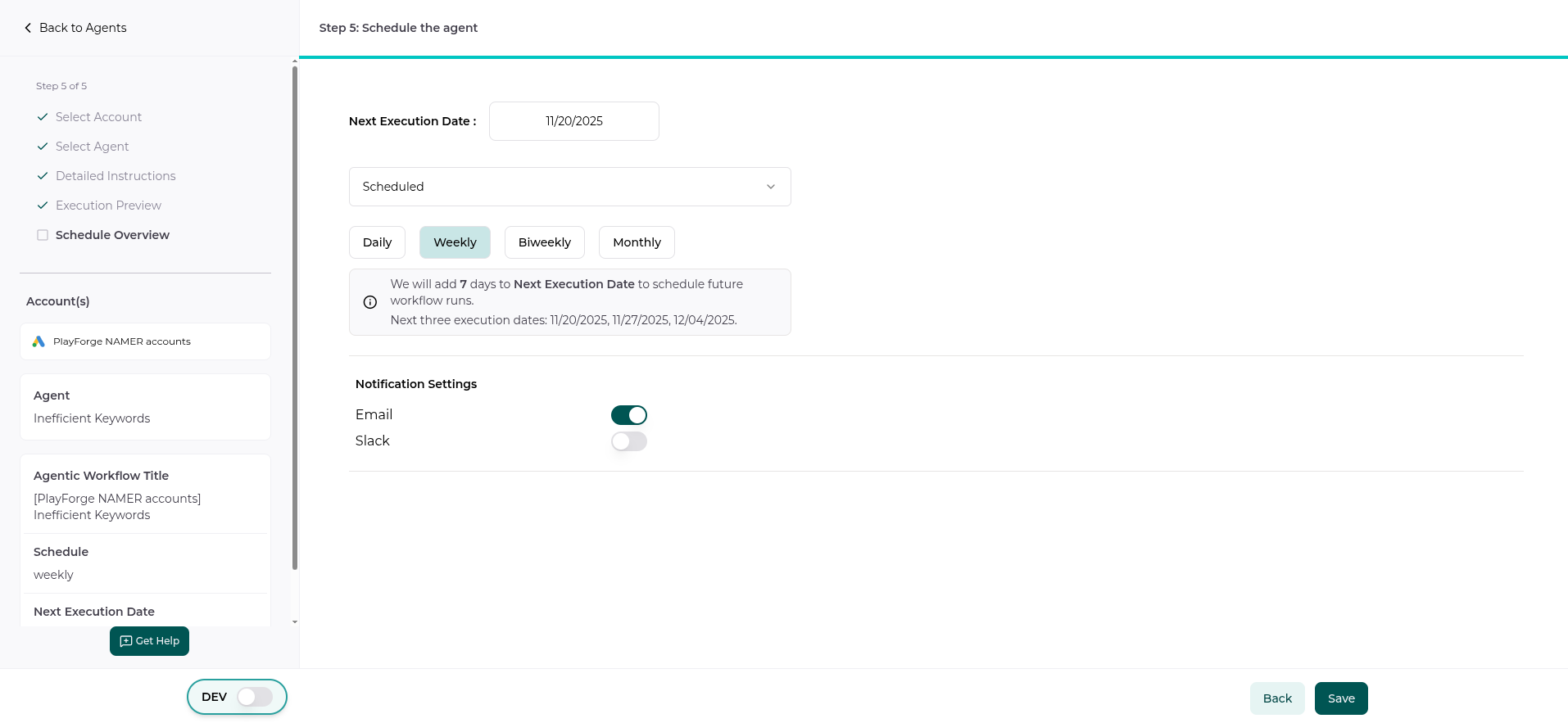
Task: Click the info circle icon in schedule note
Action: pos(370,302)
